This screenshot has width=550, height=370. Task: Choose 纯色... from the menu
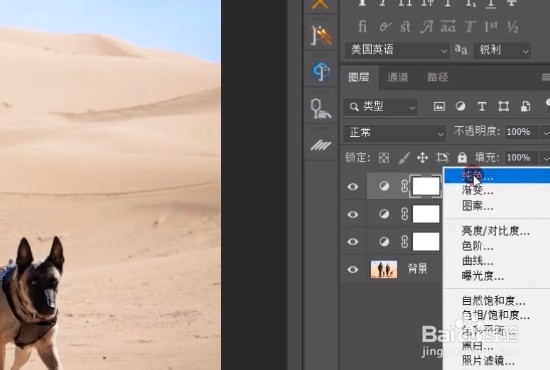point(497,176)
